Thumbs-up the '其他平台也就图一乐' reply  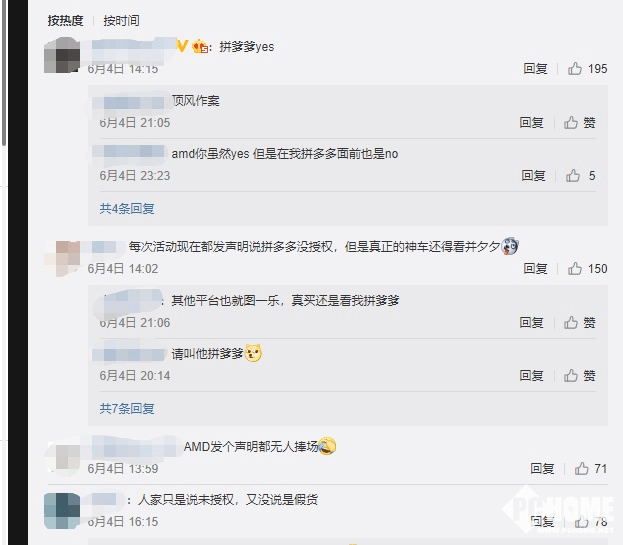[571, 323]
